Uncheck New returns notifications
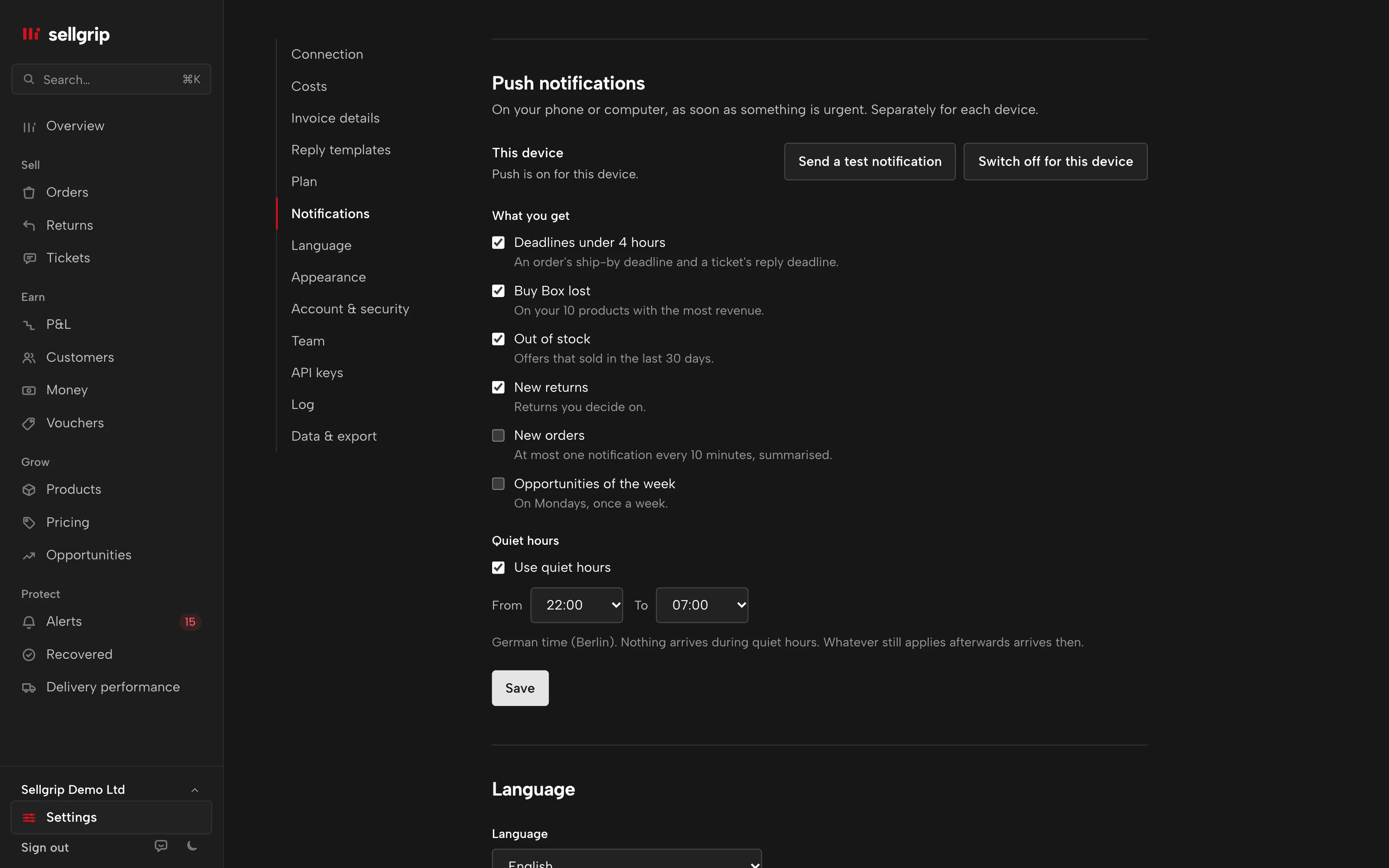This screenshot has width=1389, height=868. 498,387
